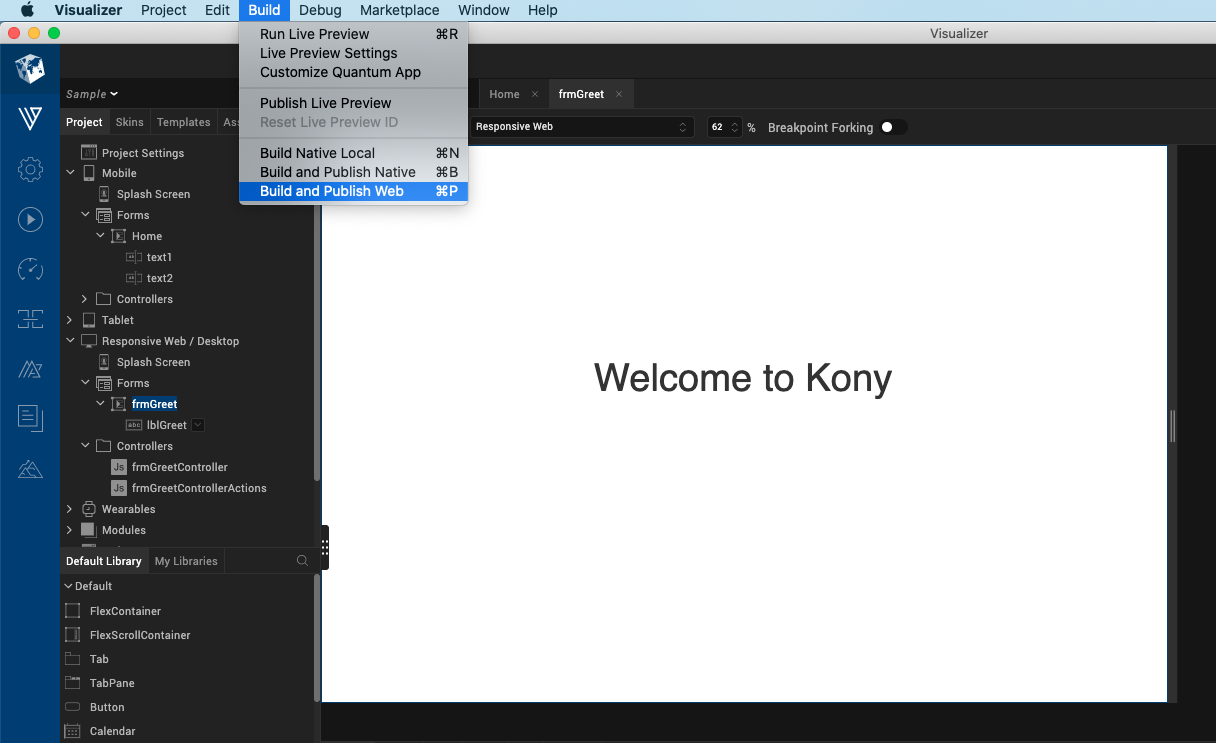The height and width of the screenshot is (743, 1216).
Task: Open the speedometer gauge icon in sidebar
Action: 30,269
